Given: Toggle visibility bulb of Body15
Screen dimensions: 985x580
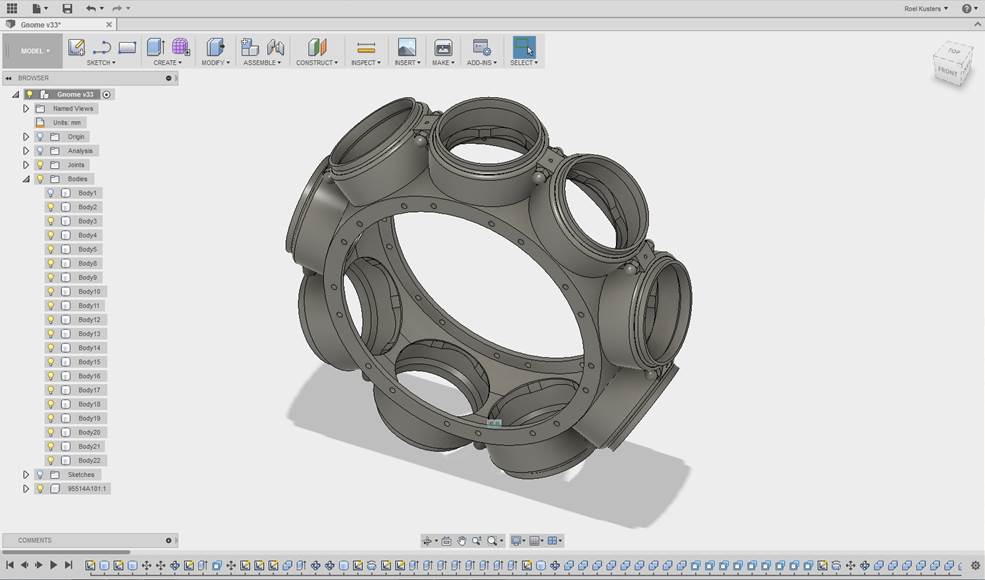Looking at the screenshot, I should pyautogui.click(x=51, y=362).
